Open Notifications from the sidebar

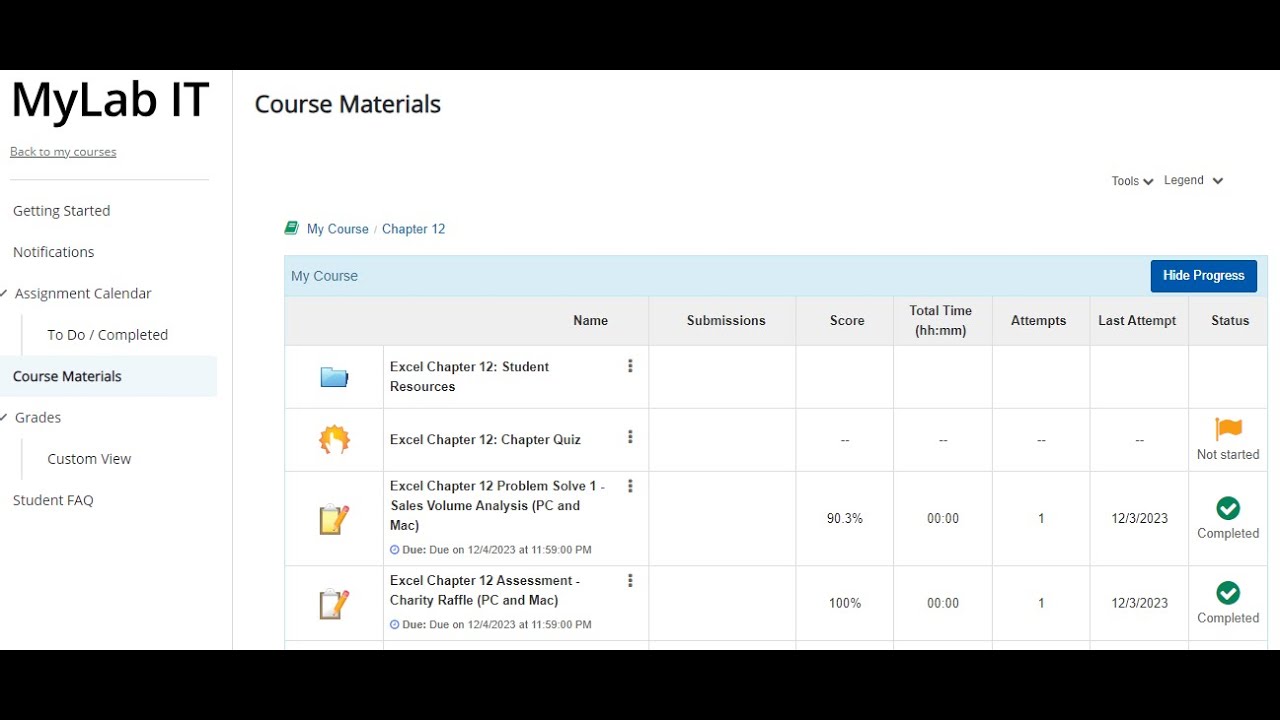coord(54,252)
